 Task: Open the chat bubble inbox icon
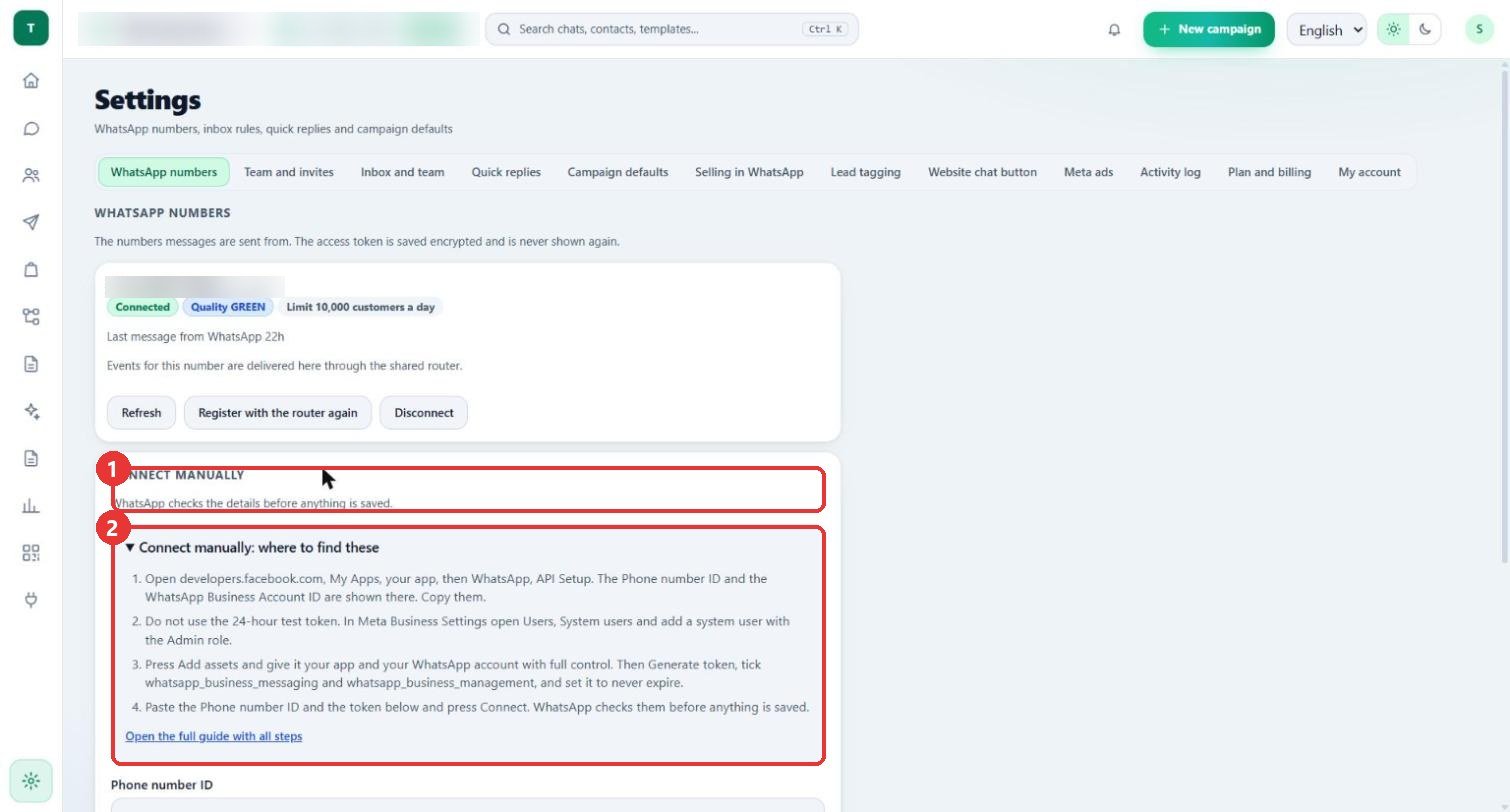pyautogui.click(x=31, y=128)
